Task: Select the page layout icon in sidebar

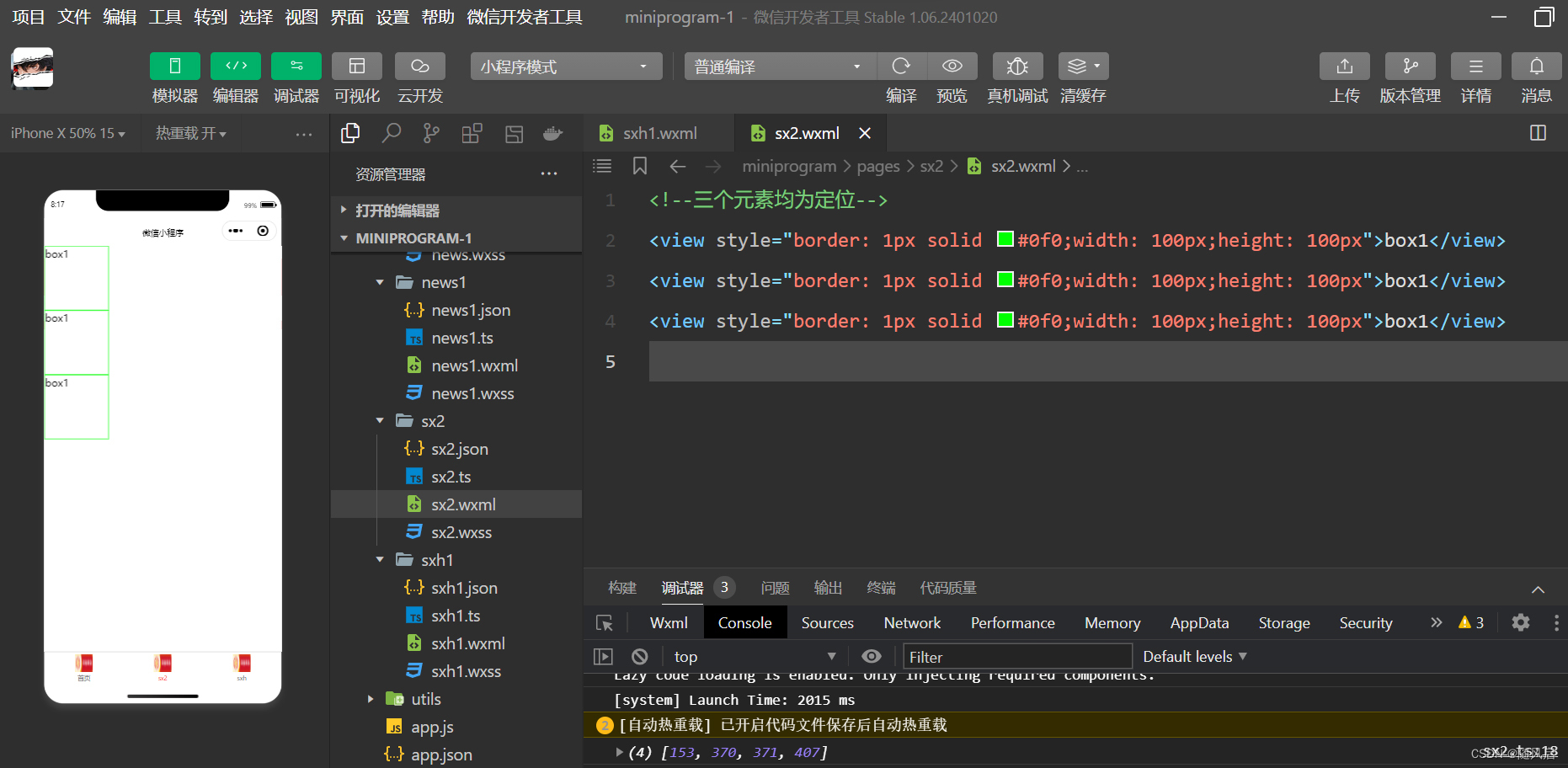Action: [514, 133]
